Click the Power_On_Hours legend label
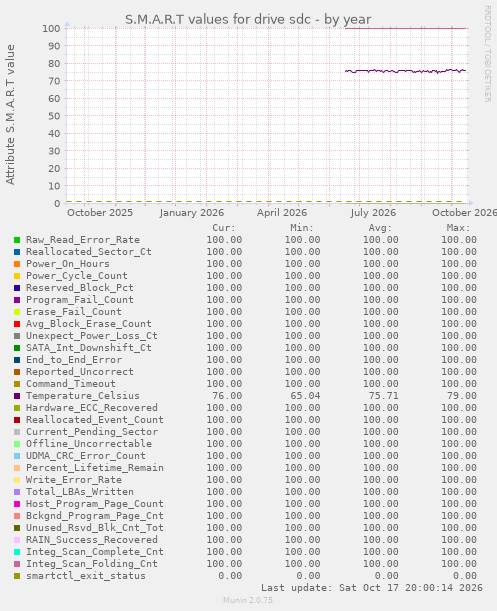Viewport: 497px width, 611px height. coord(67,264)
